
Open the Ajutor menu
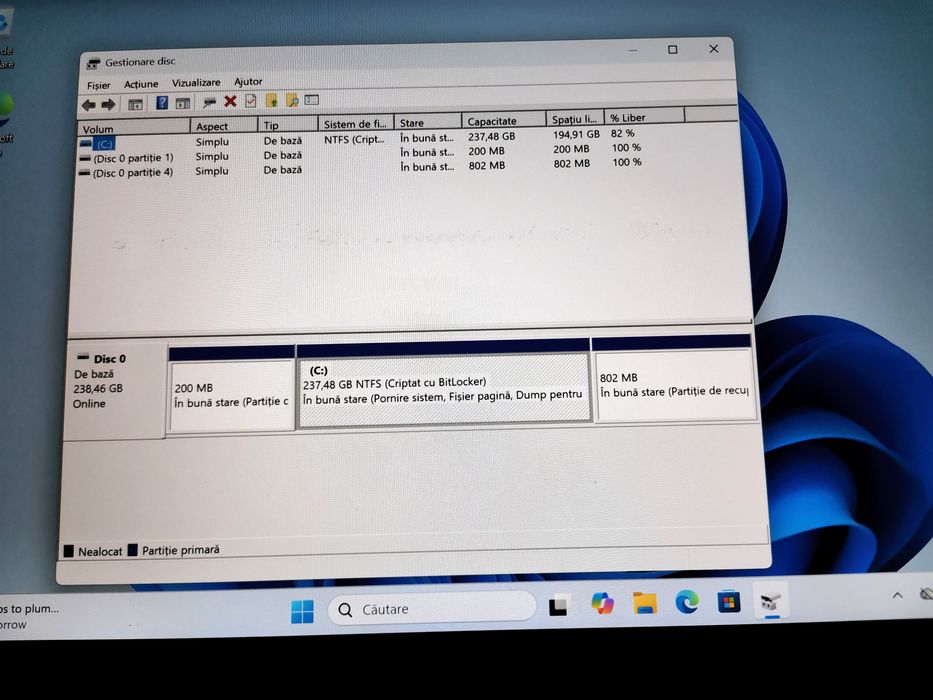click(248, 82)
